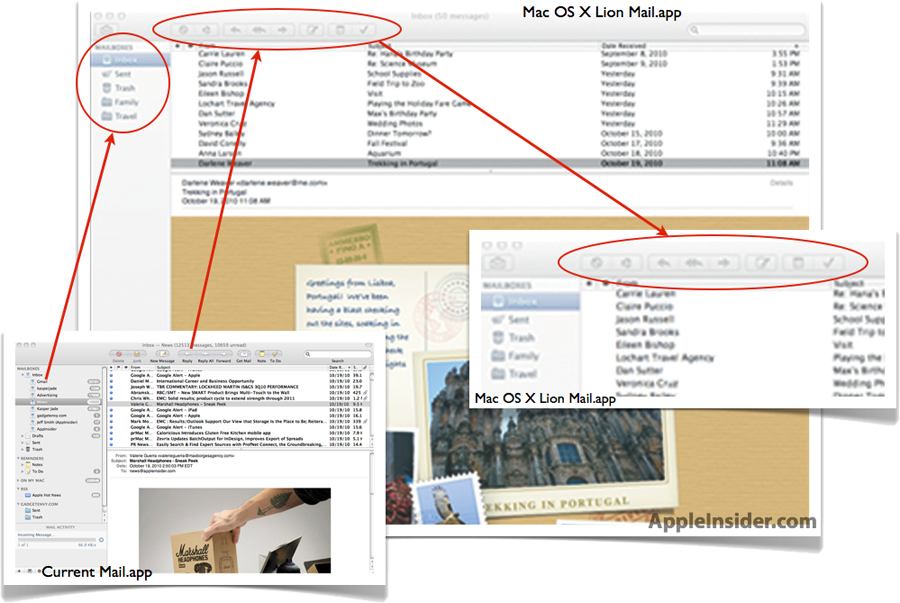The height and width of the screenshot is (603, 900).
Task: Open the 'Wedding Photos' message from Veronica Cruz
Action: pos(489,123)
